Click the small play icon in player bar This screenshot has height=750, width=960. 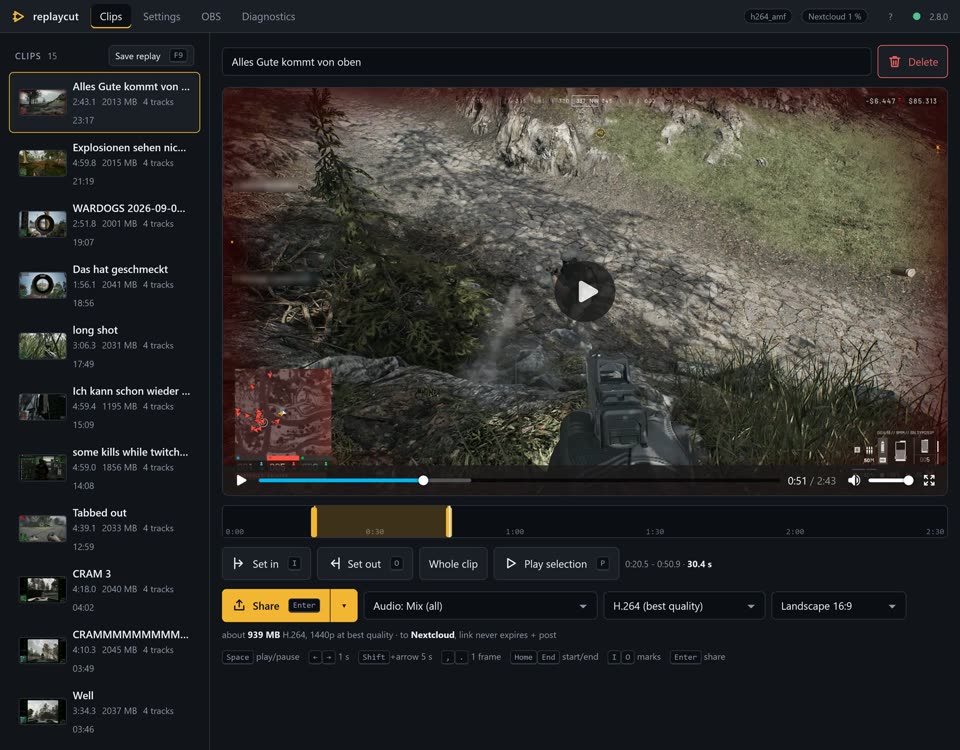pyautogui.click(x=241, y=481)
